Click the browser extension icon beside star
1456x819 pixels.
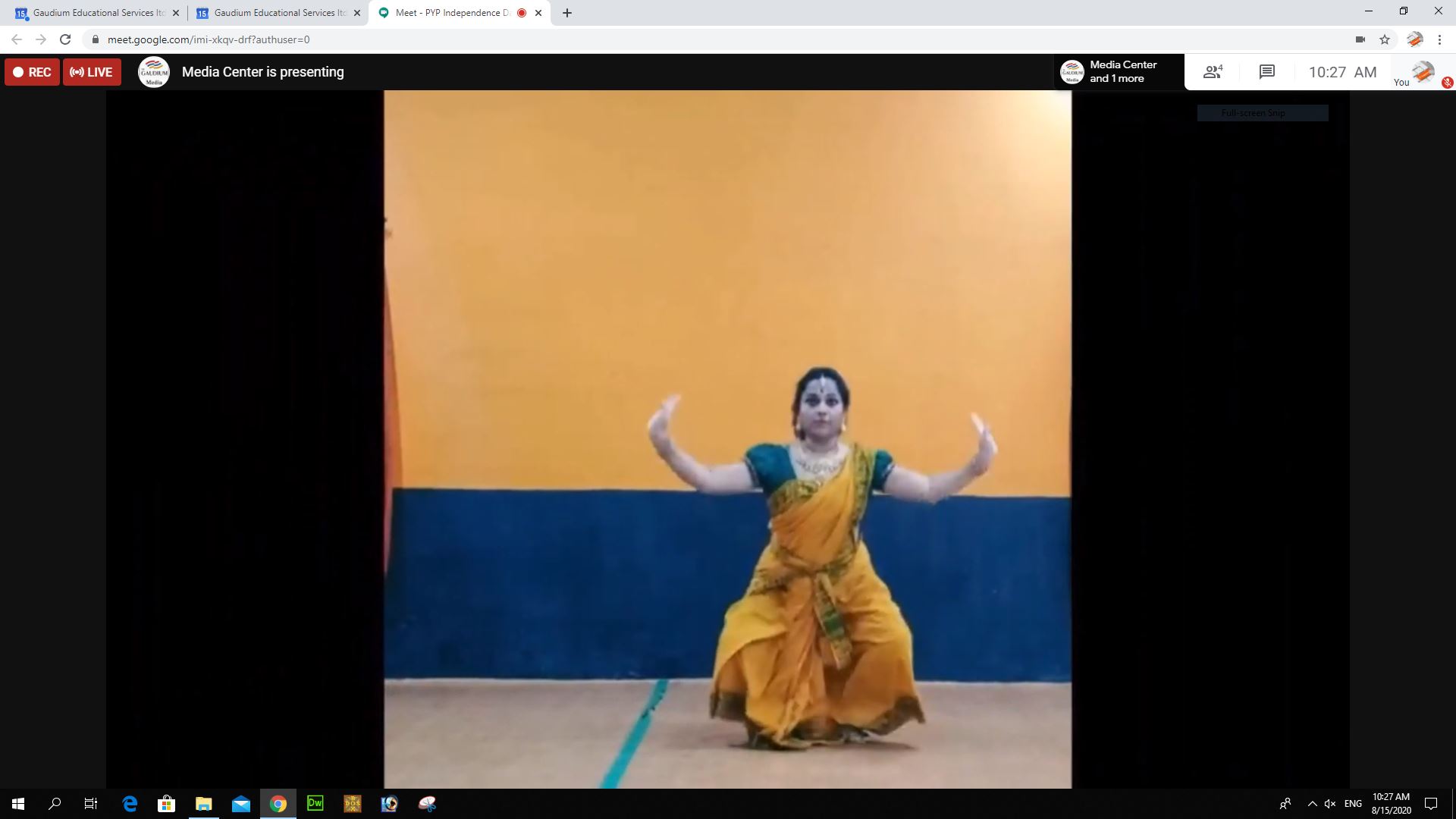pos(1414,39)
